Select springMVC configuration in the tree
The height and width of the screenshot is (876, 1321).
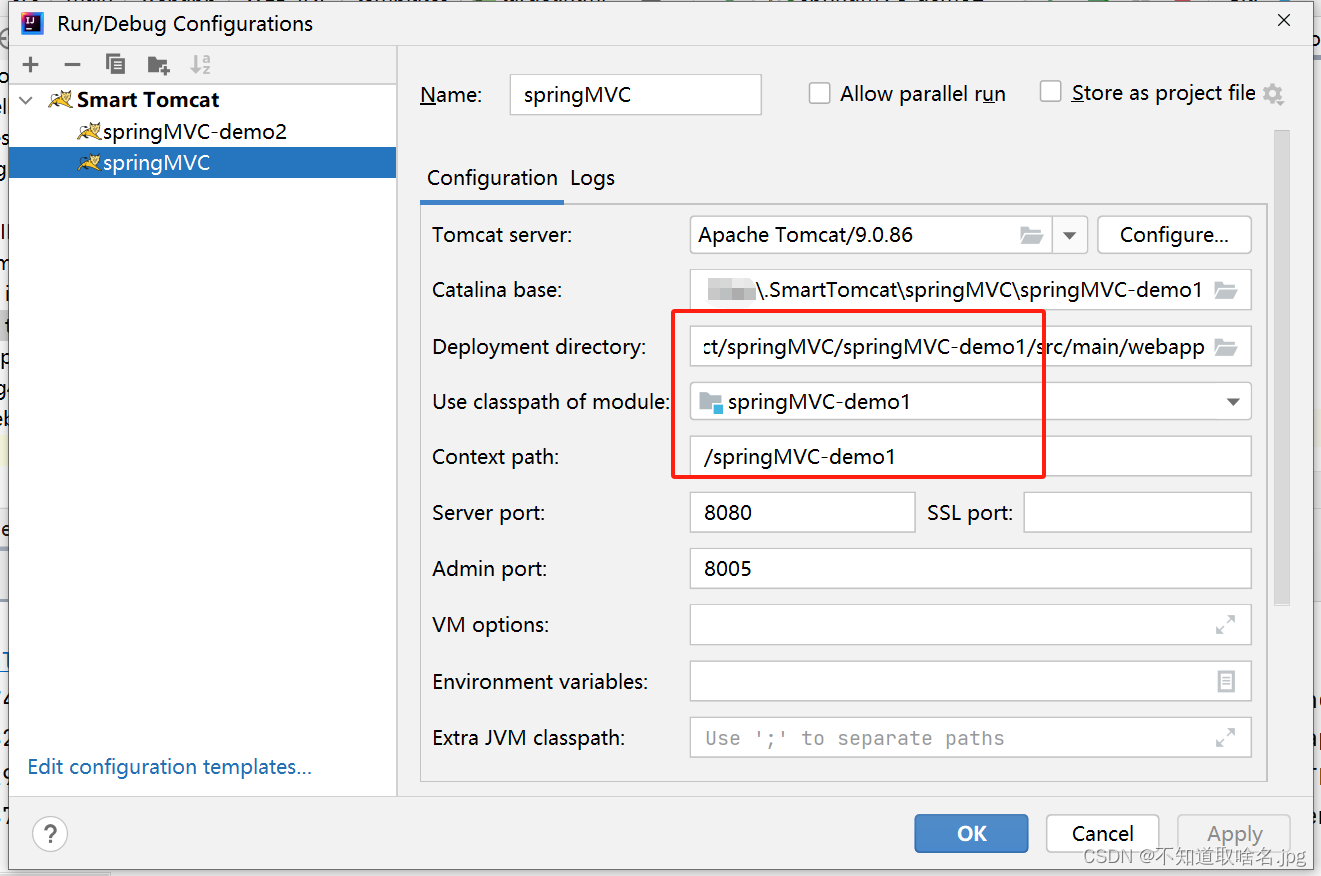pyautogui.click(x=203, y=163)
